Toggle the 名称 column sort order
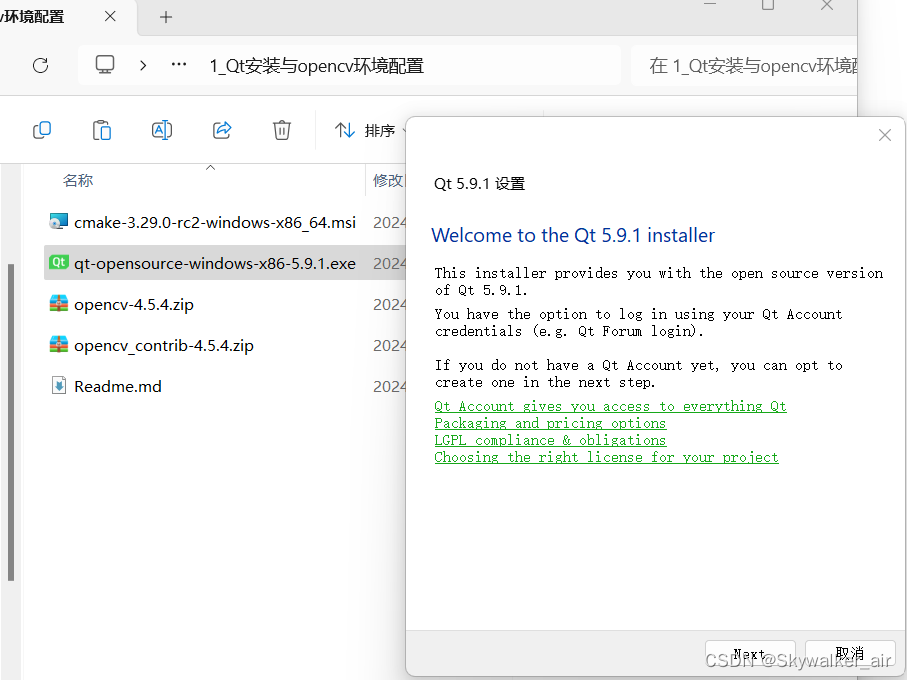The width and height of the screenshot is (907, 680). [78, 181]
